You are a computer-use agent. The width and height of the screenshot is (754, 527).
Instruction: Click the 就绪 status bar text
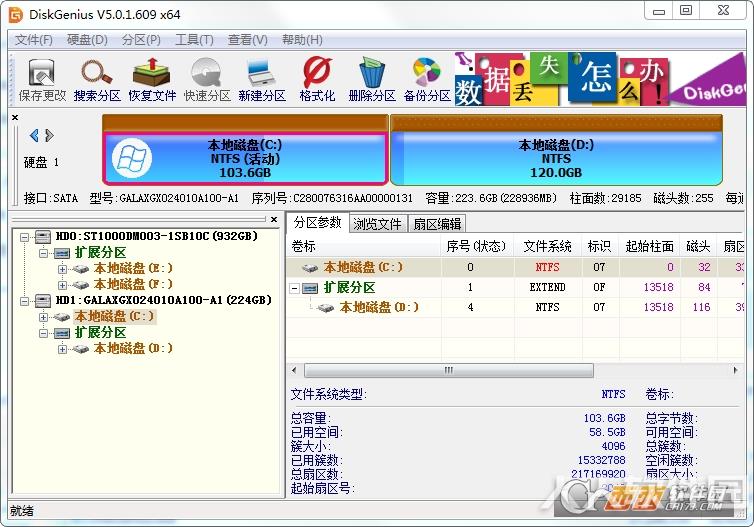pos(22,511)
